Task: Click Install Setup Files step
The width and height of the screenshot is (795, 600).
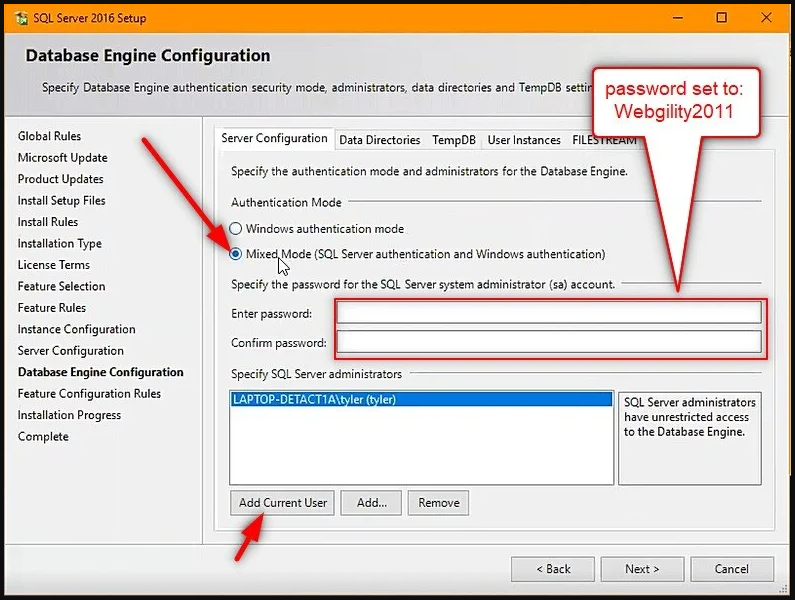Action: 61,200
